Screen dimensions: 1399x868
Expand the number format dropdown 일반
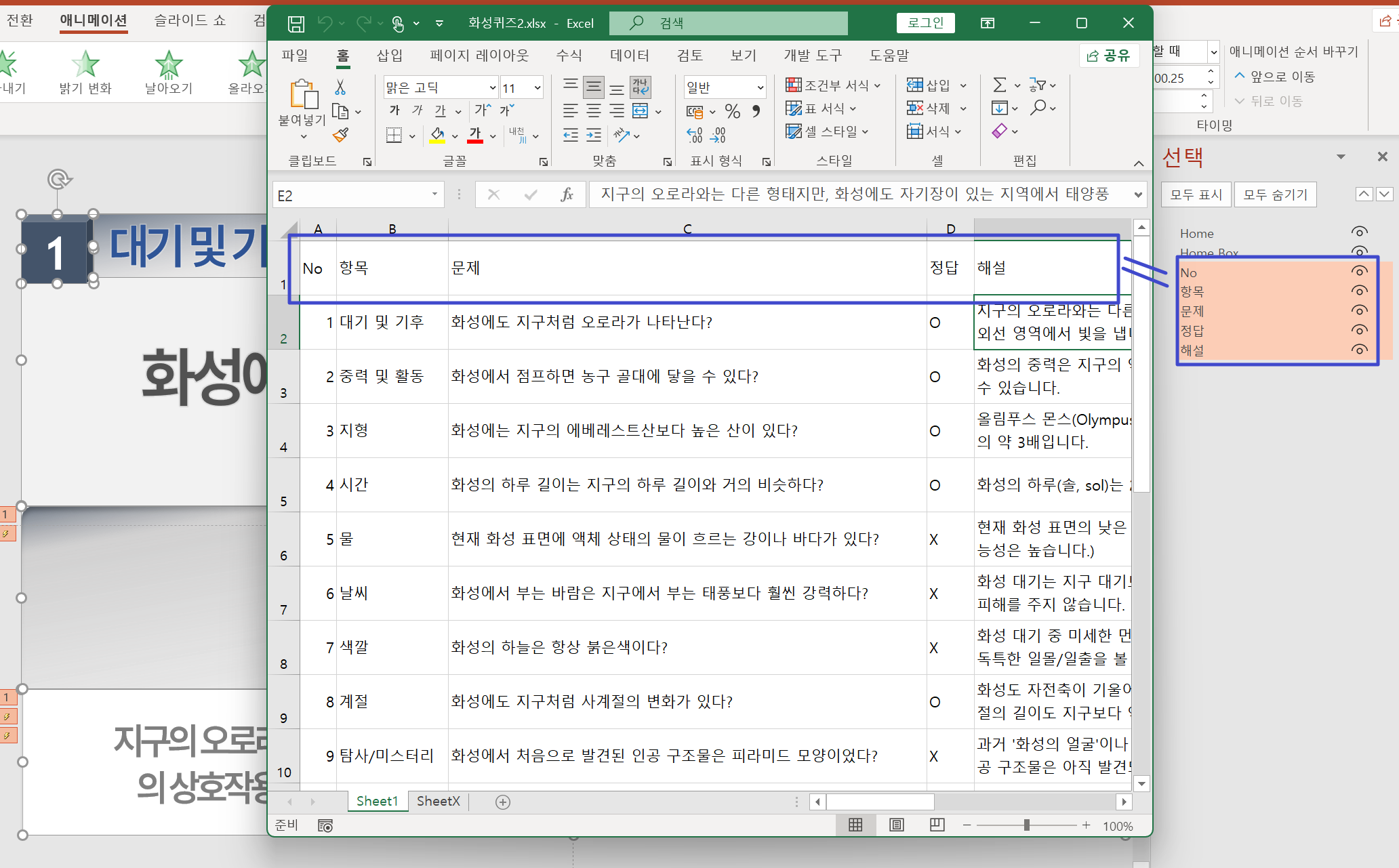pyautogui.click(x=760, y=87)
